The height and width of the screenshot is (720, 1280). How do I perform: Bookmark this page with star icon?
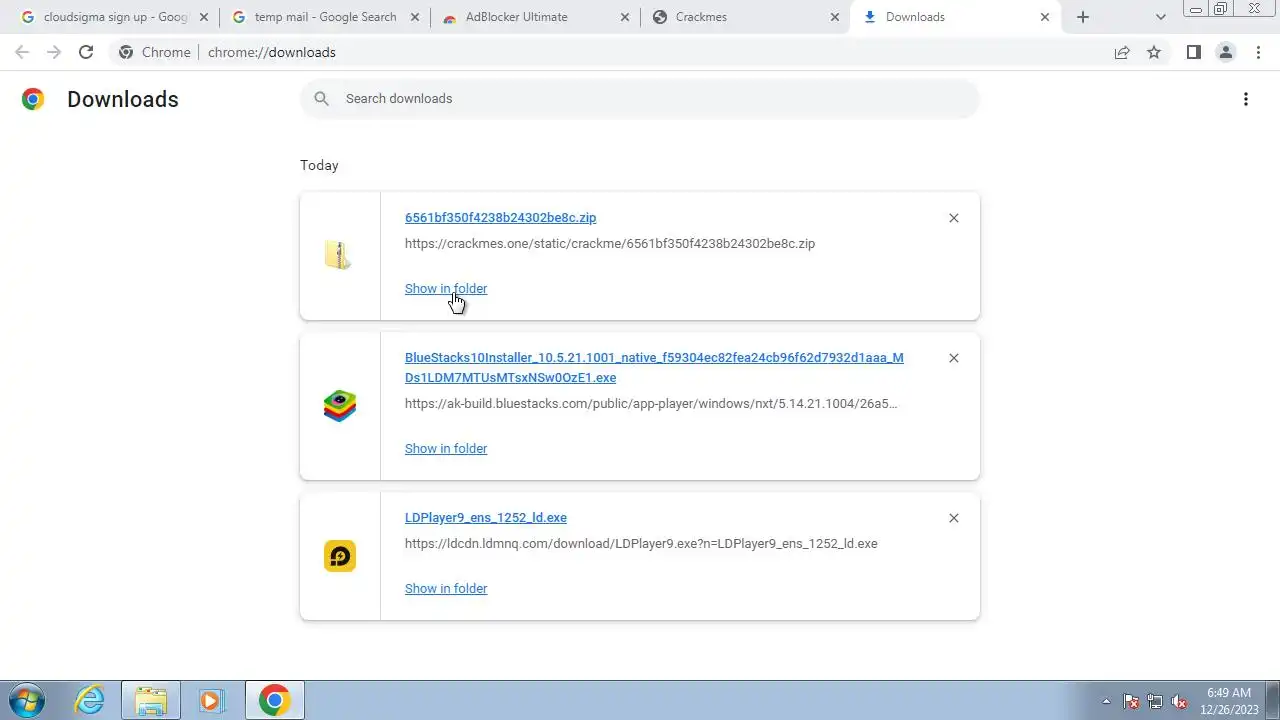click(x=1154, y=52)
